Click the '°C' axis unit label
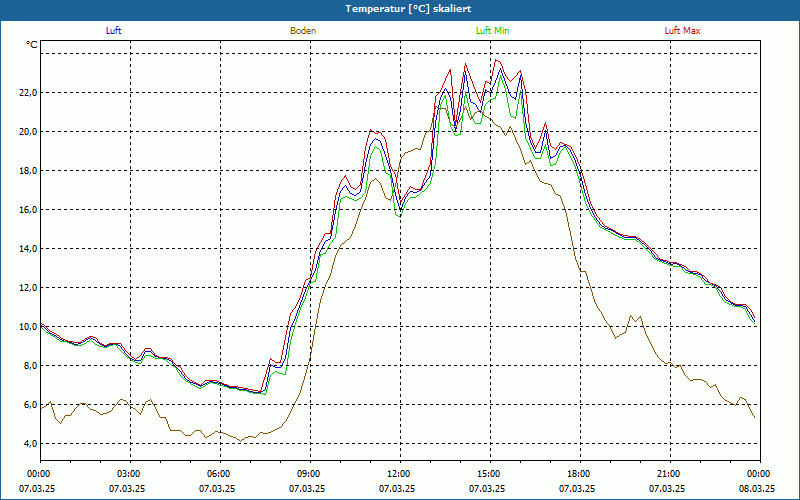800x500 pixels. [32, 45]
